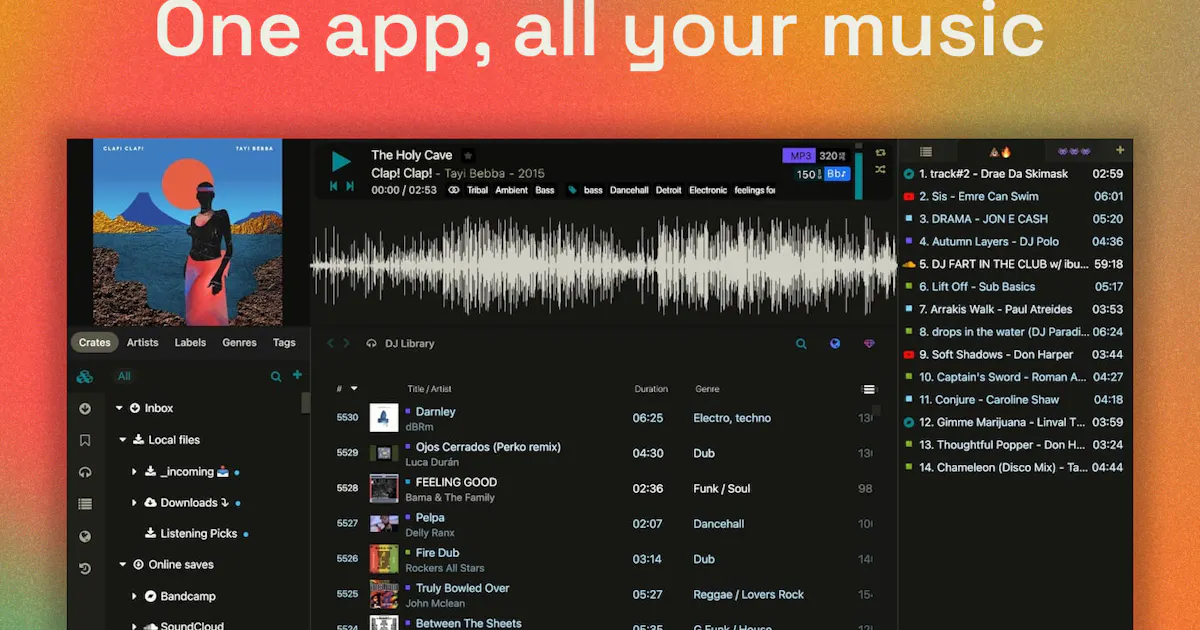This screenshot has width=1200, height=630.
Task: Click the Bb key badge
Action: coord(836,174)
